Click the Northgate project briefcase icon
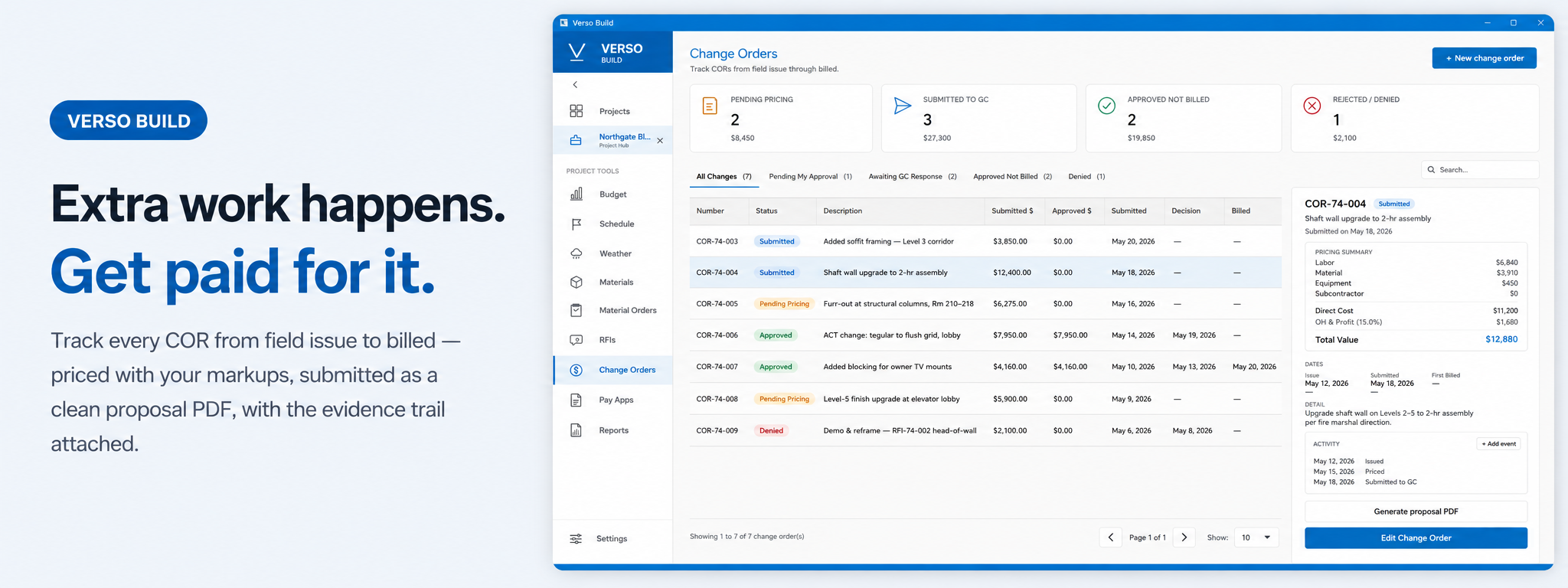This screenshot has width=1568, height=588. 576,140
